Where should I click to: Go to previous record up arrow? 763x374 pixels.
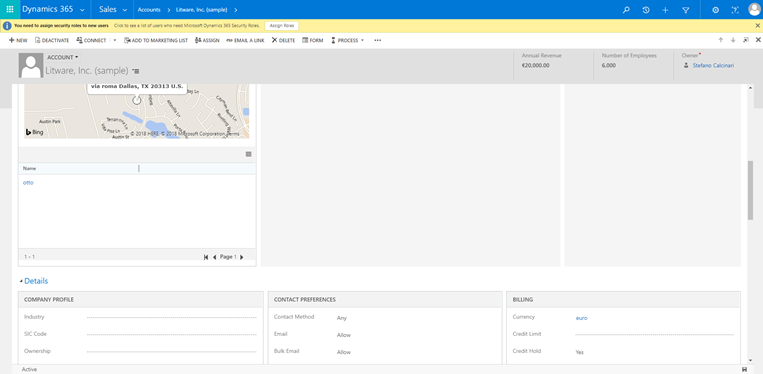click(x=721, y=40)
